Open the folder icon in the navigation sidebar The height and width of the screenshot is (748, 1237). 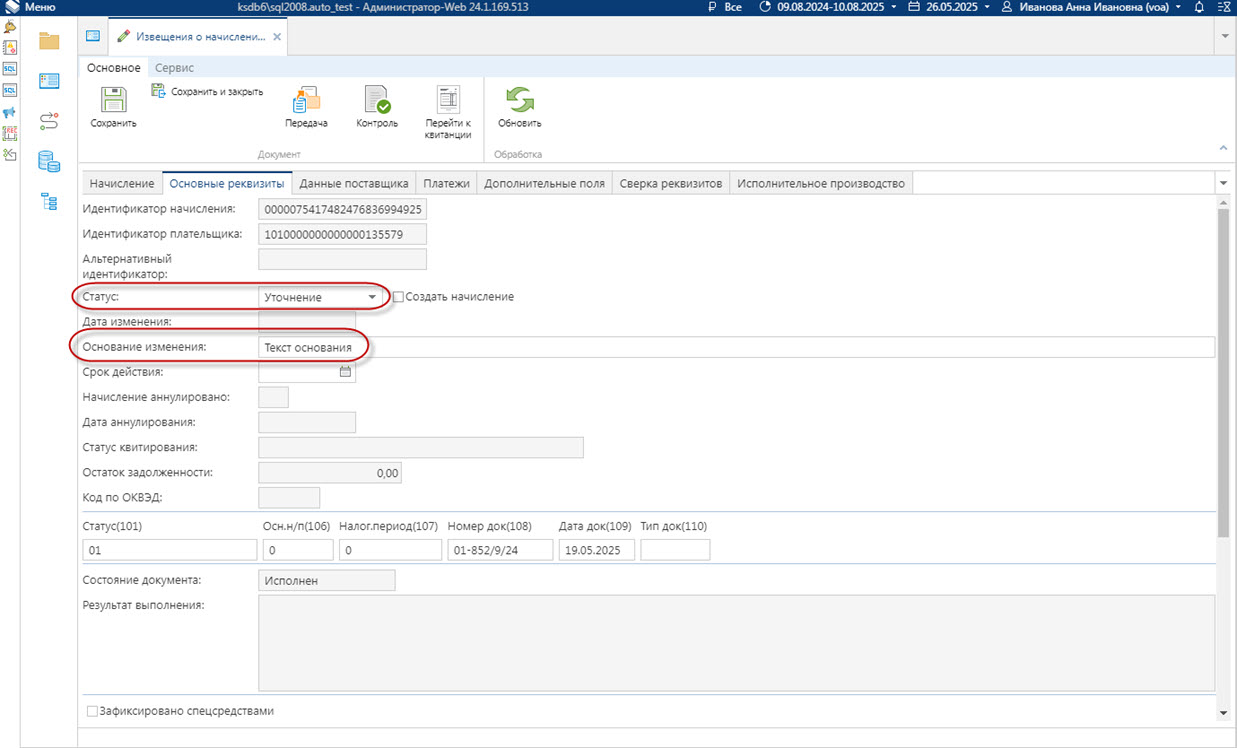[49, 41]
